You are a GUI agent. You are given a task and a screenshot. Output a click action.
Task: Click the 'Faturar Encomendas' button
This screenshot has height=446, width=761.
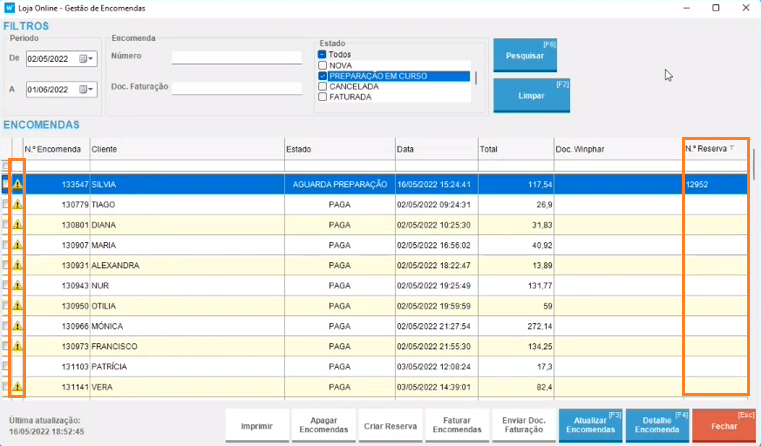coord(458,426)
